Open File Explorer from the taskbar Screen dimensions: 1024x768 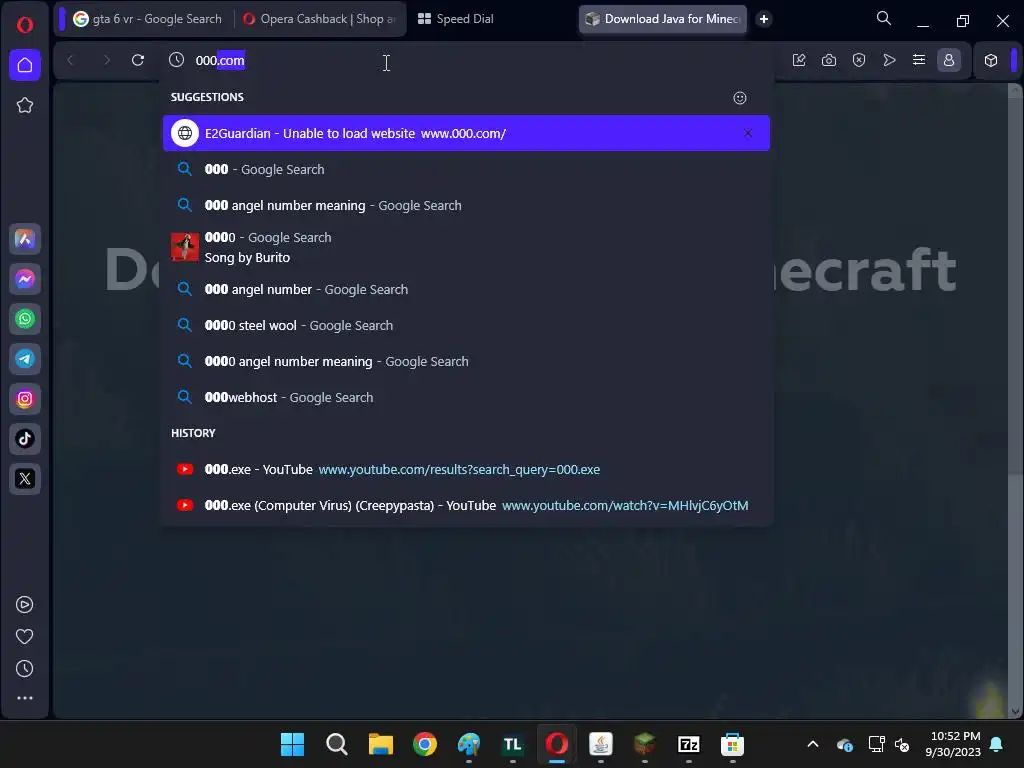pyautogui.click(x=380, y=744)
